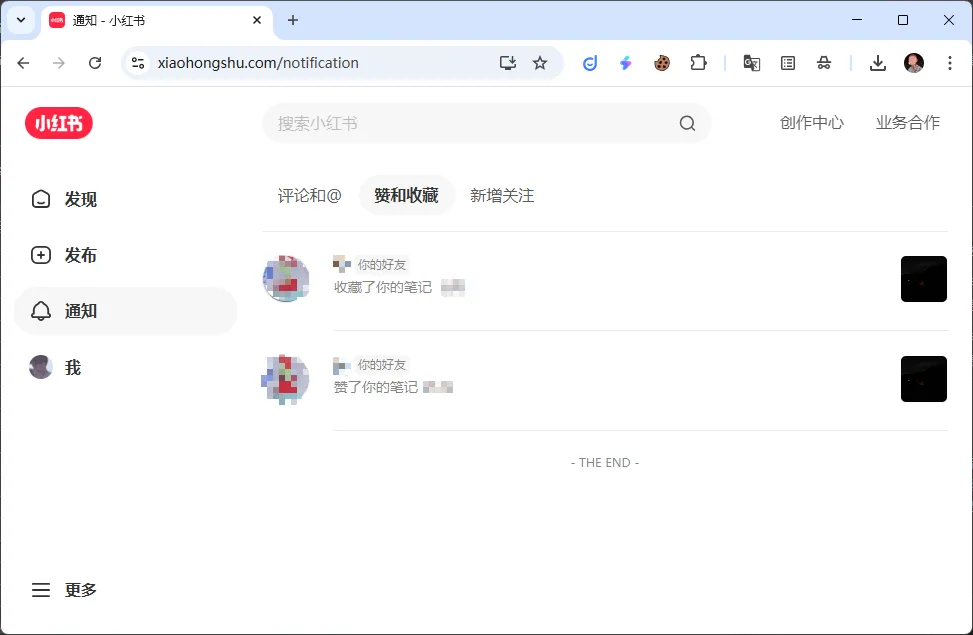Switch to the 评论和@ tab

pyautogui.click(x=309, y=195)
